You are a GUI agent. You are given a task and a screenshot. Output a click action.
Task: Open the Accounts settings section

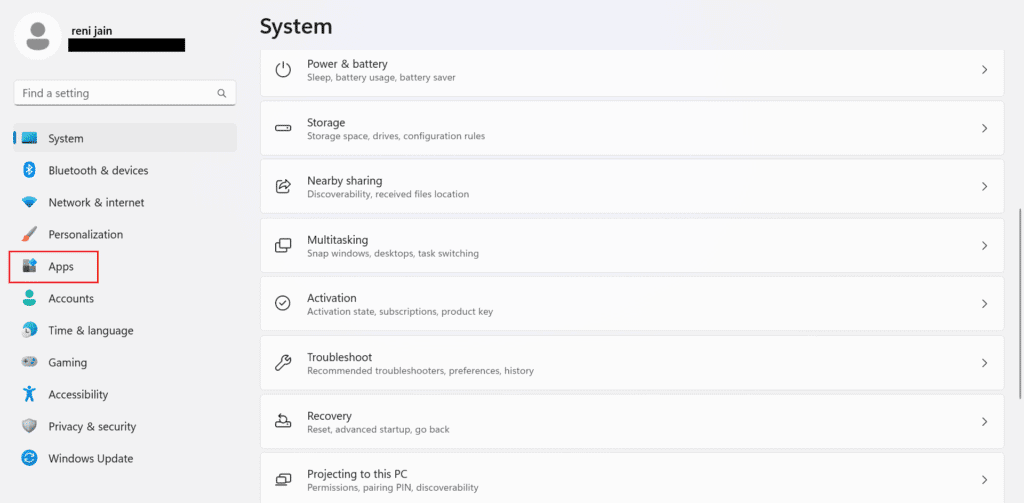(x=71, y=298)
